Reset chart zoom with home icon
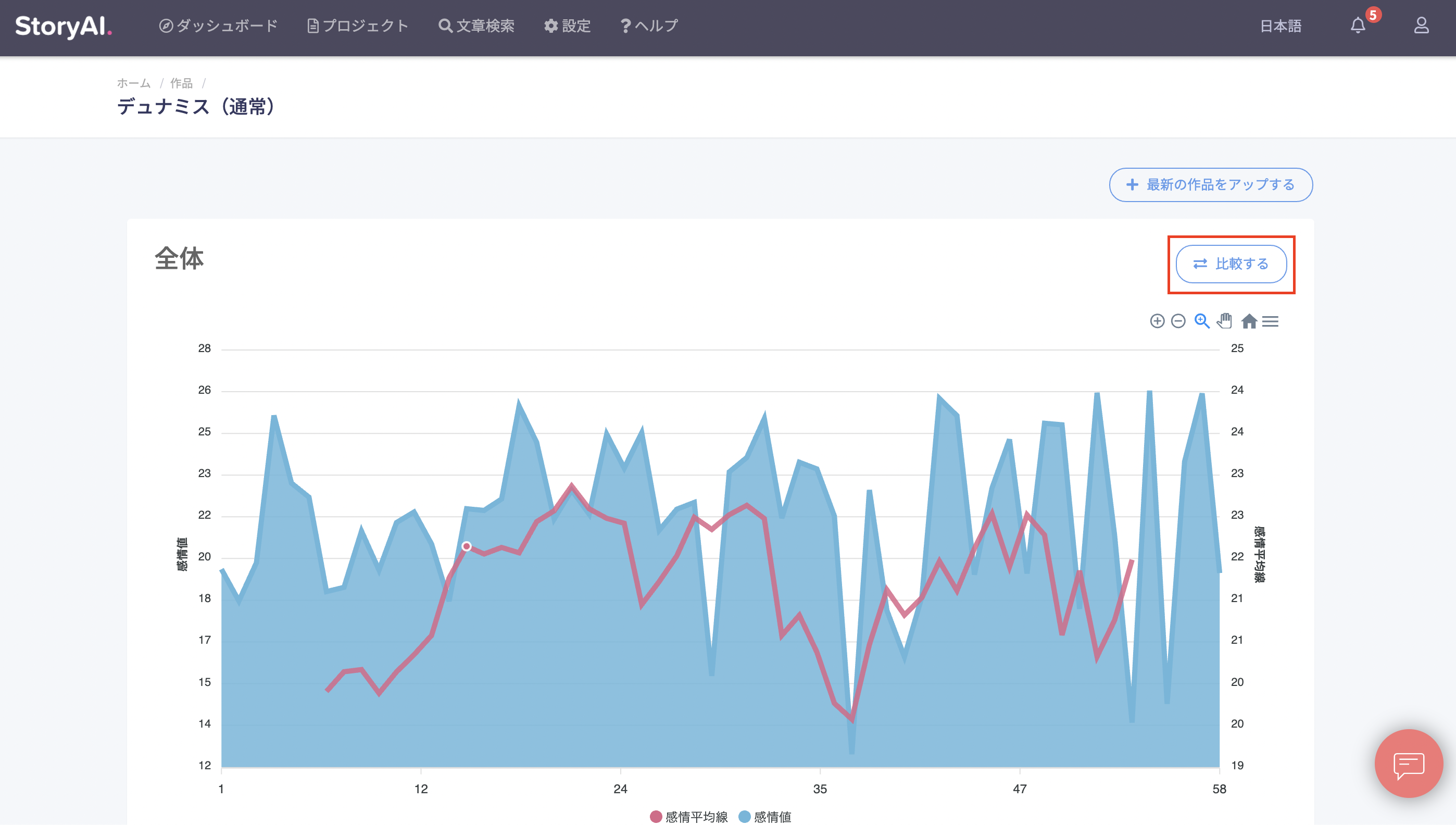Viewport: 1456px width, 825px height. tap(1249, 321)
